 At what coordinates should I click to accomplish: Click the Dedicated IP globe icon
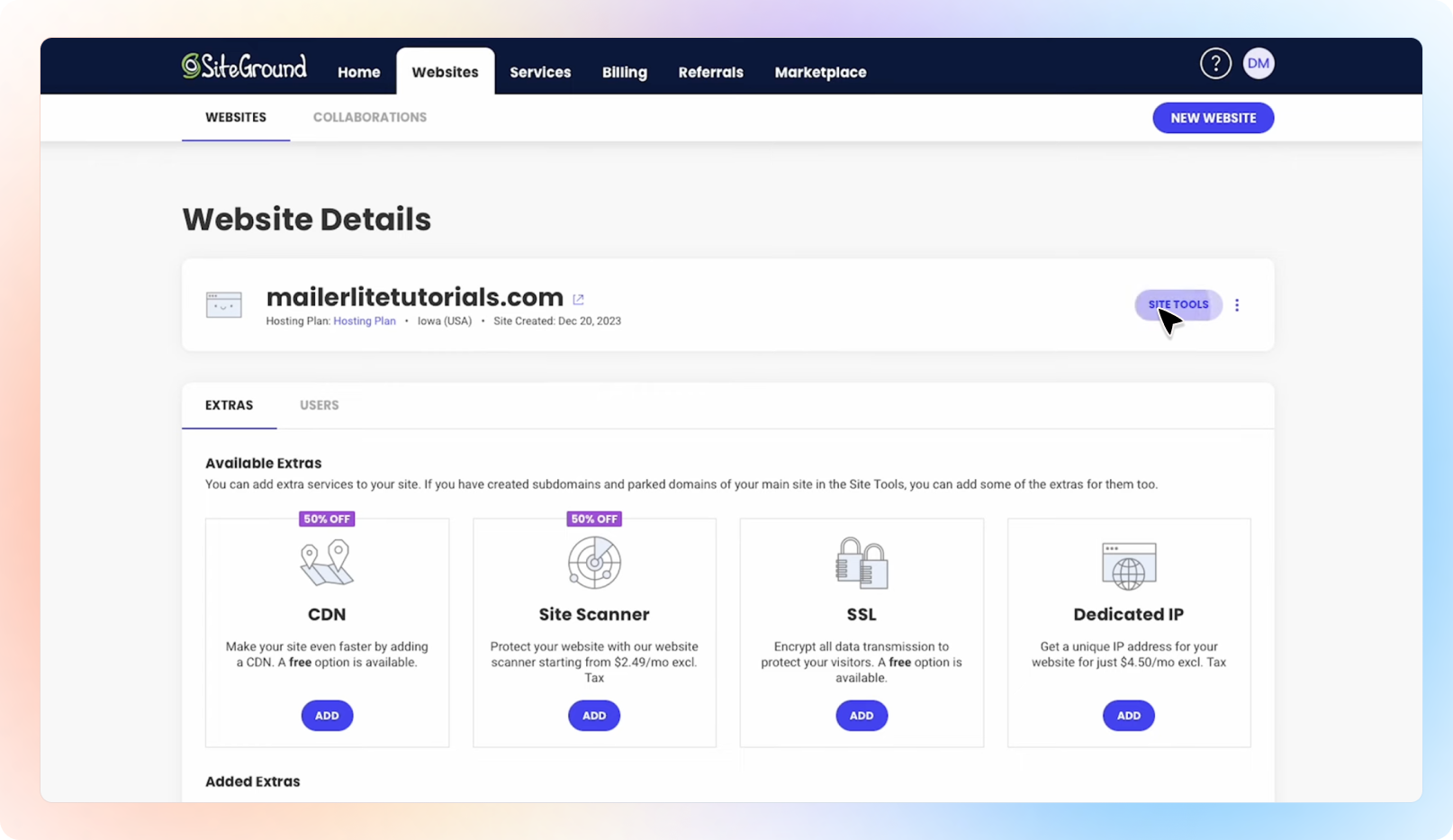point(1129,565)
